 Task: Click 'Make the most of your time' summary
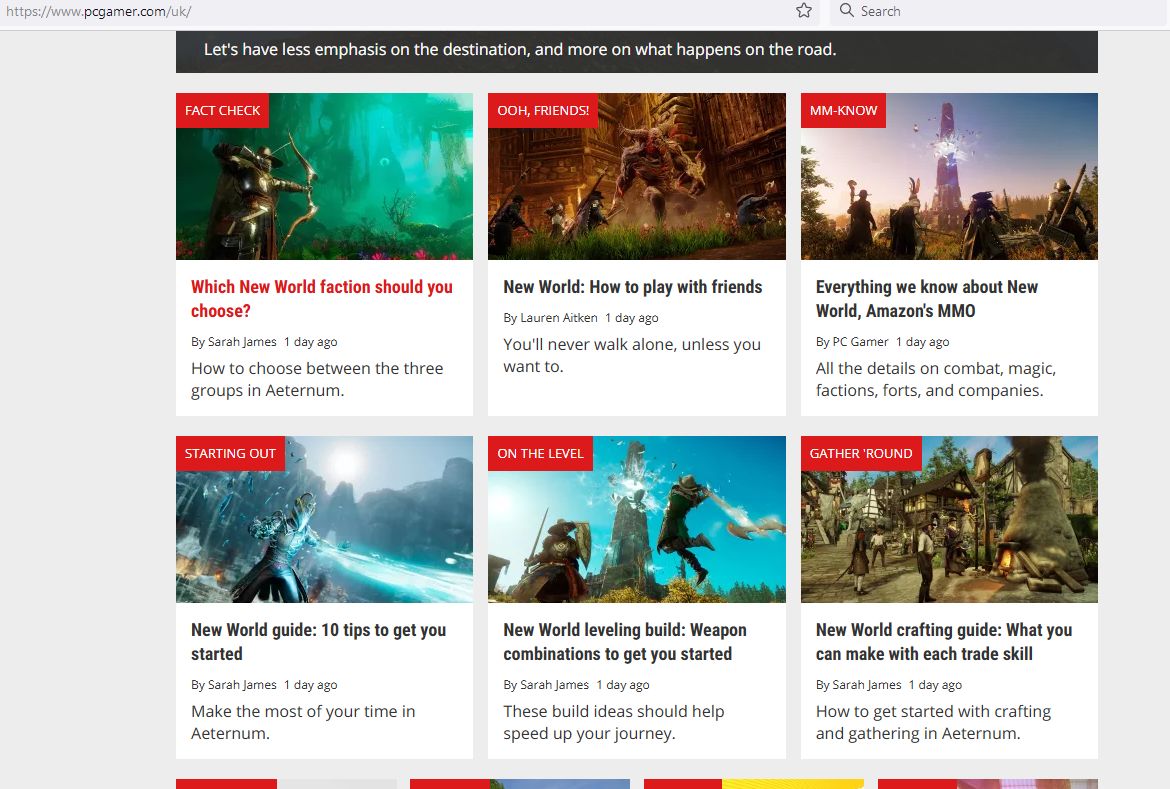[x=303, y=722]
